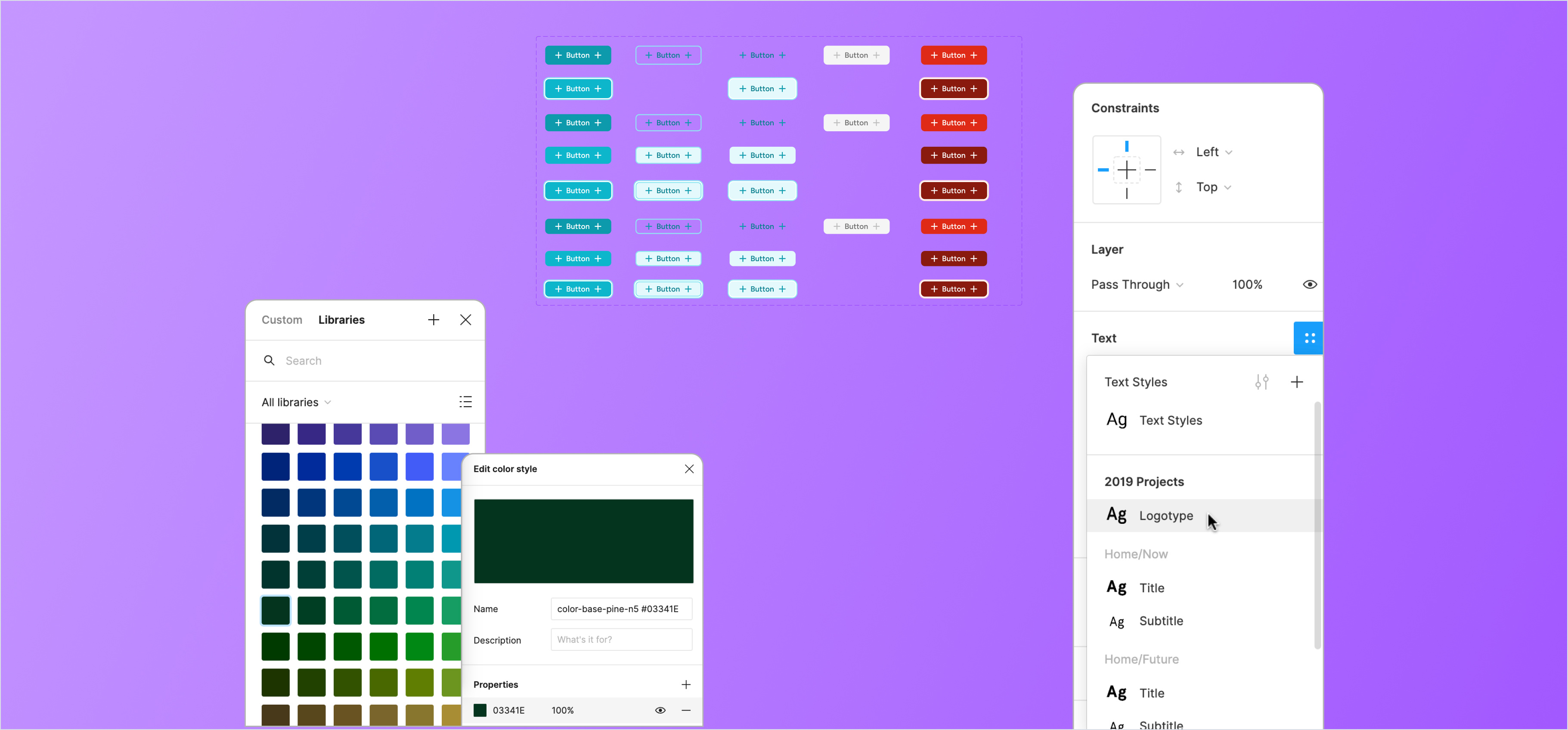Click the plus icon next to Properties in Edit color style

click(x=686, y=684)
